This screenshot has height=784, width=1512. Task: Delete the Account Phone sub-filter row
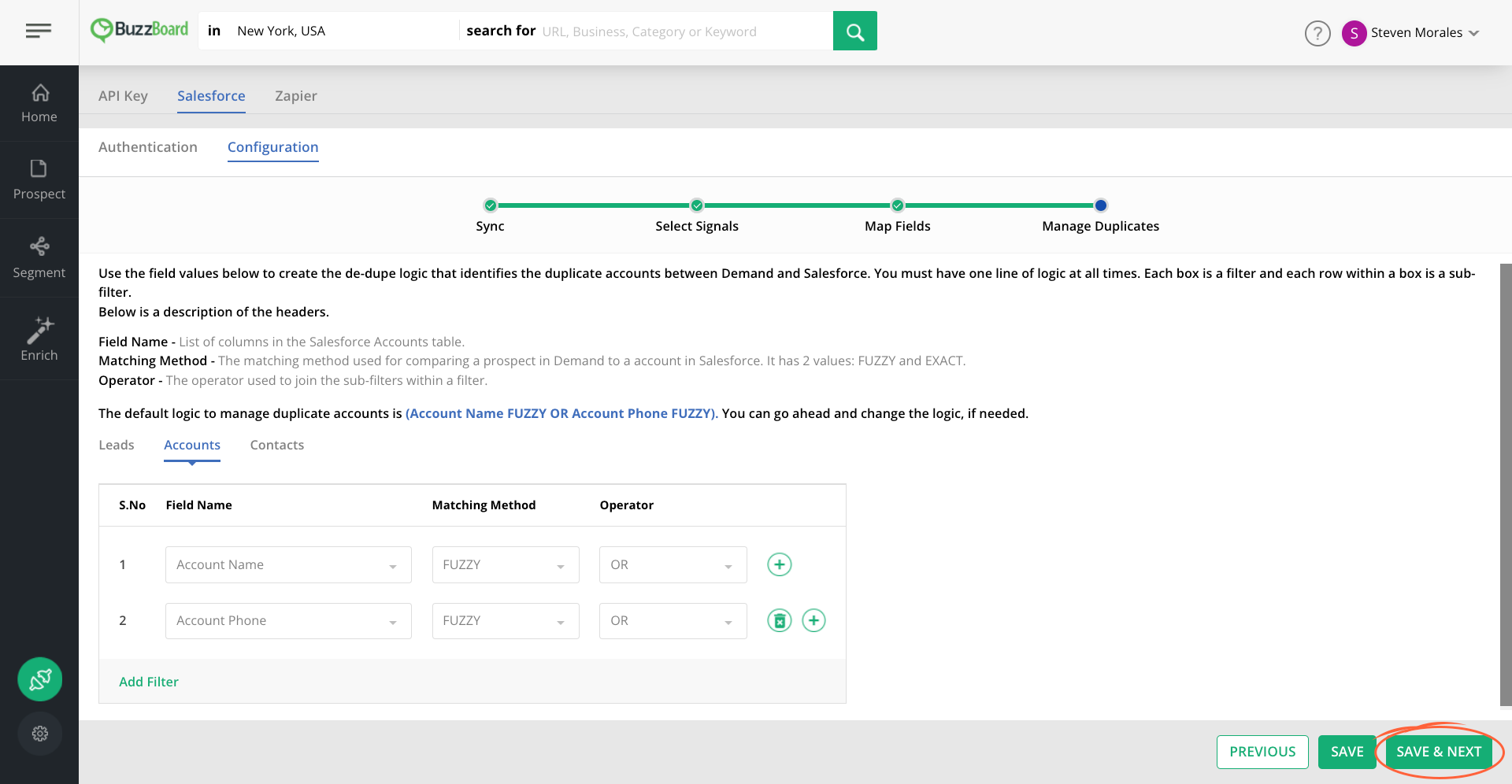780,620
